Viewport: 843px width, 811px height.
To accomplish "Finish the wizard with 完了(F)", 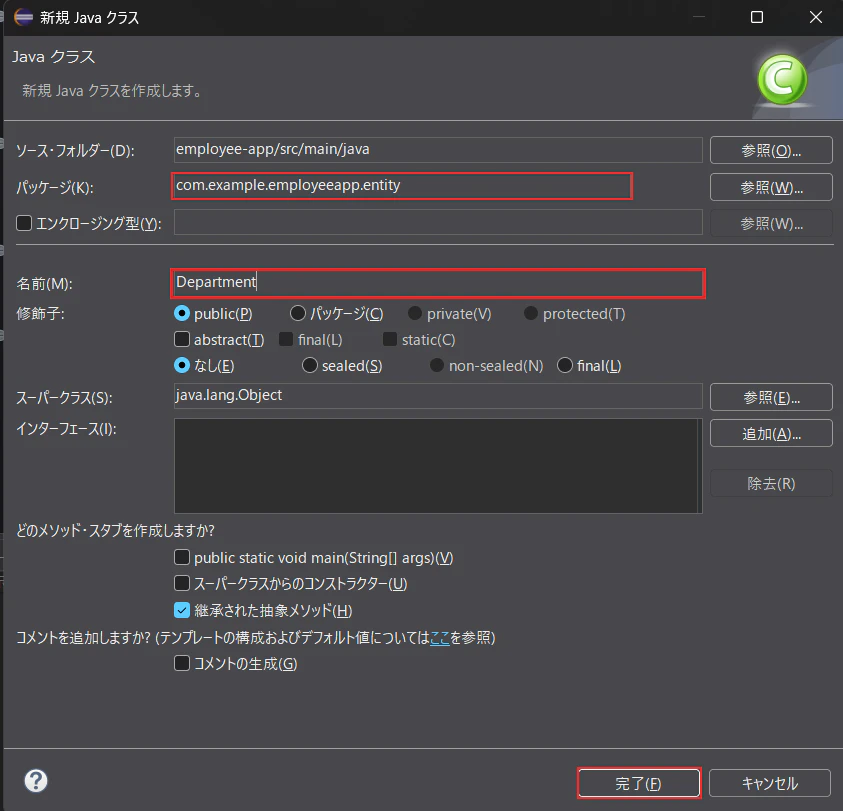I will [639, 783].
